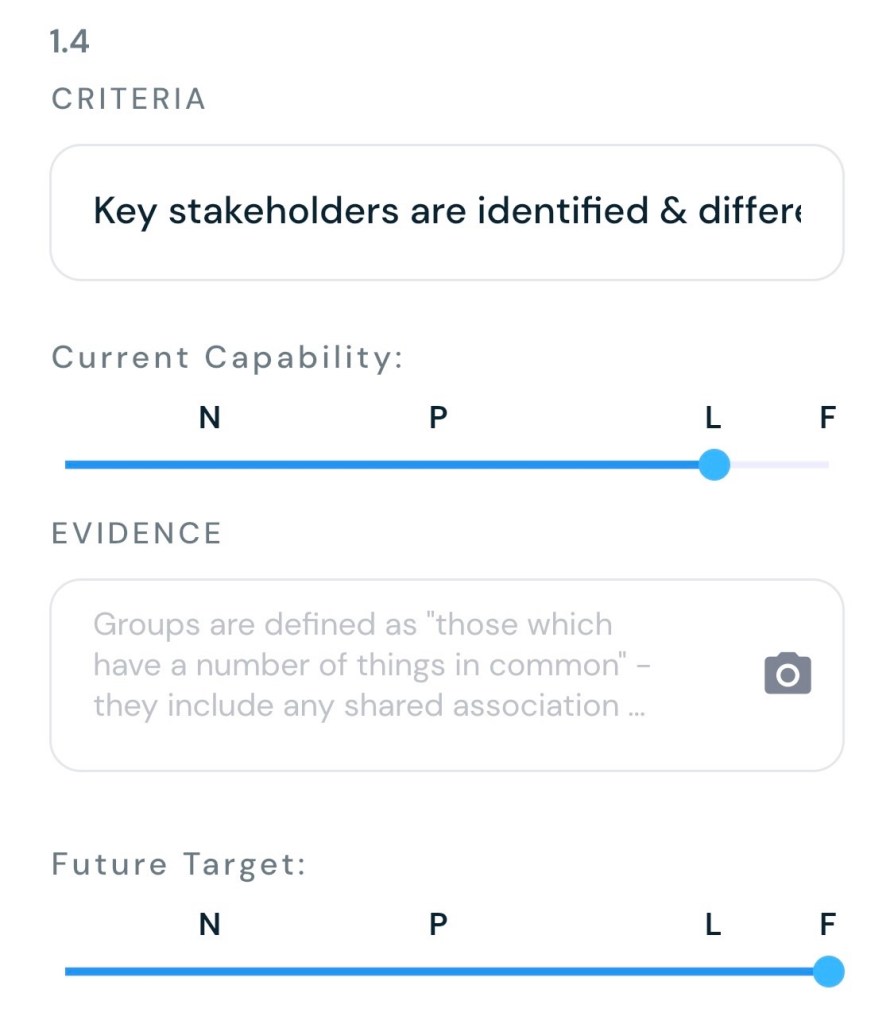
Task: Click the "Current Capability:" label
Action: coord(227,358)
